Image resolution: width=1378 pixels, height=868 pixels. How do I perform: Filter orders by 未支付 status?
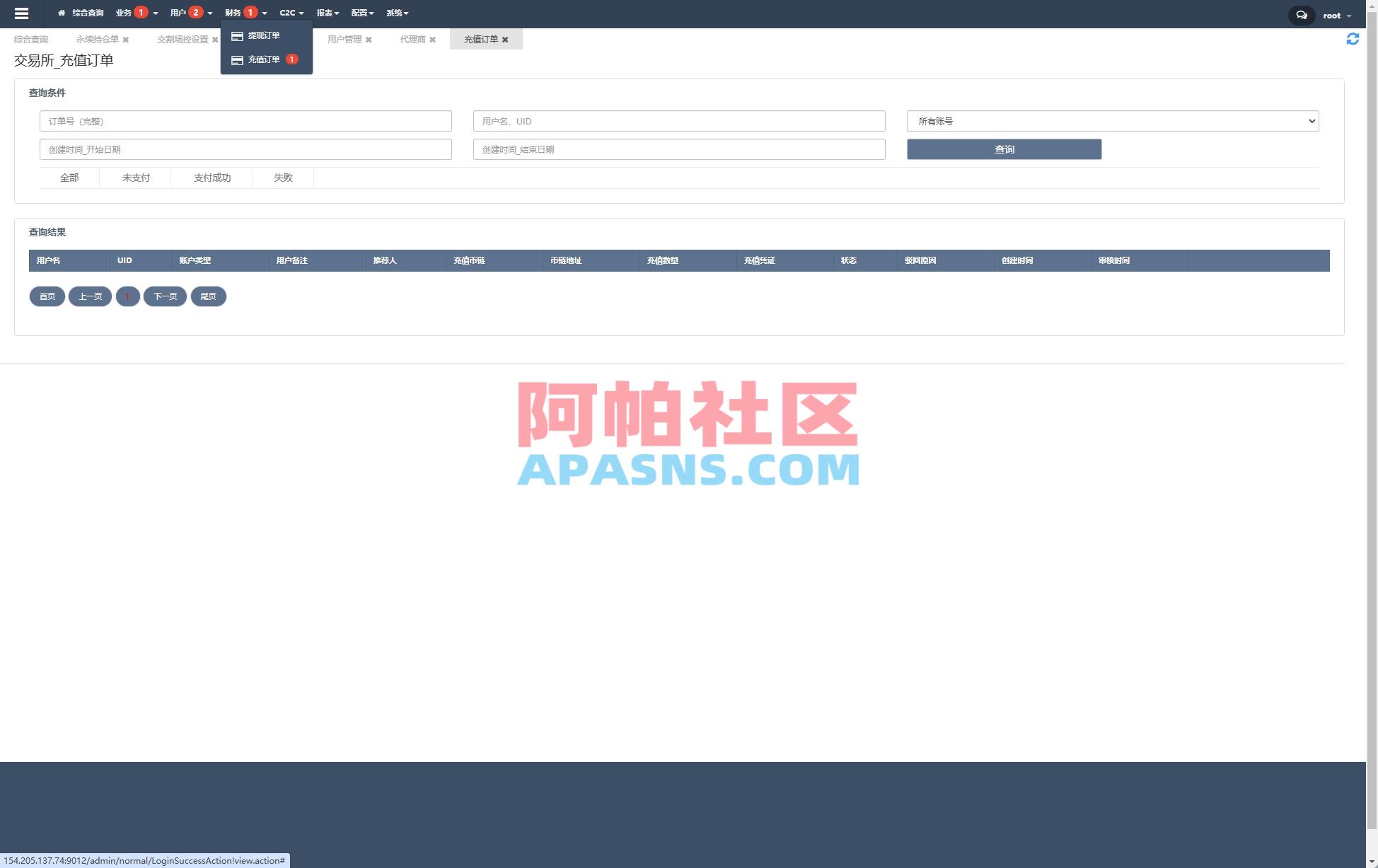pyautogui.click(x=135, y=178)
